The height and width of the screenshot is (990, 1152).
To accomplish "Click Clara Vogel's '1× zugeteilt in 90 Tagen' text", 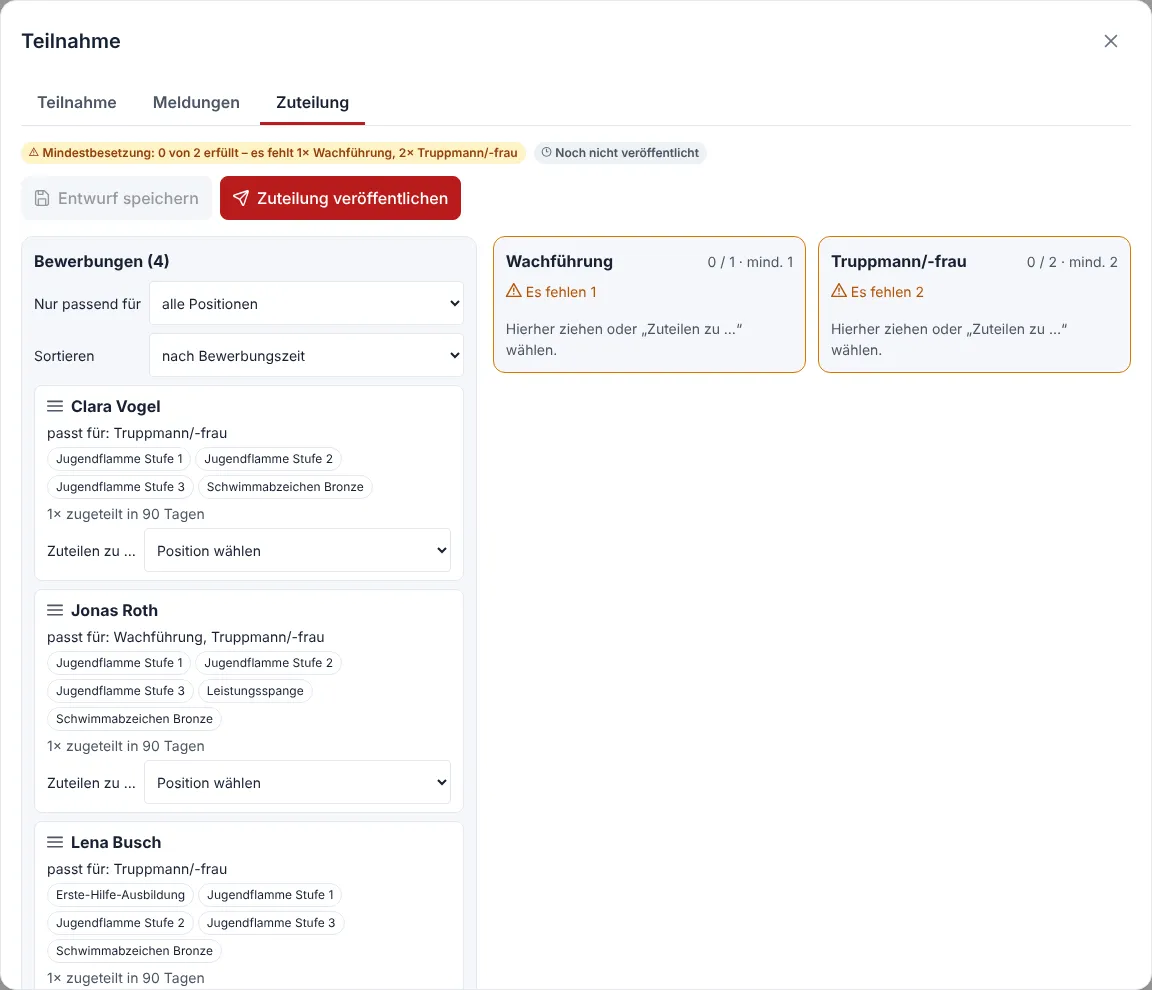I will click(x=126, y=514).
